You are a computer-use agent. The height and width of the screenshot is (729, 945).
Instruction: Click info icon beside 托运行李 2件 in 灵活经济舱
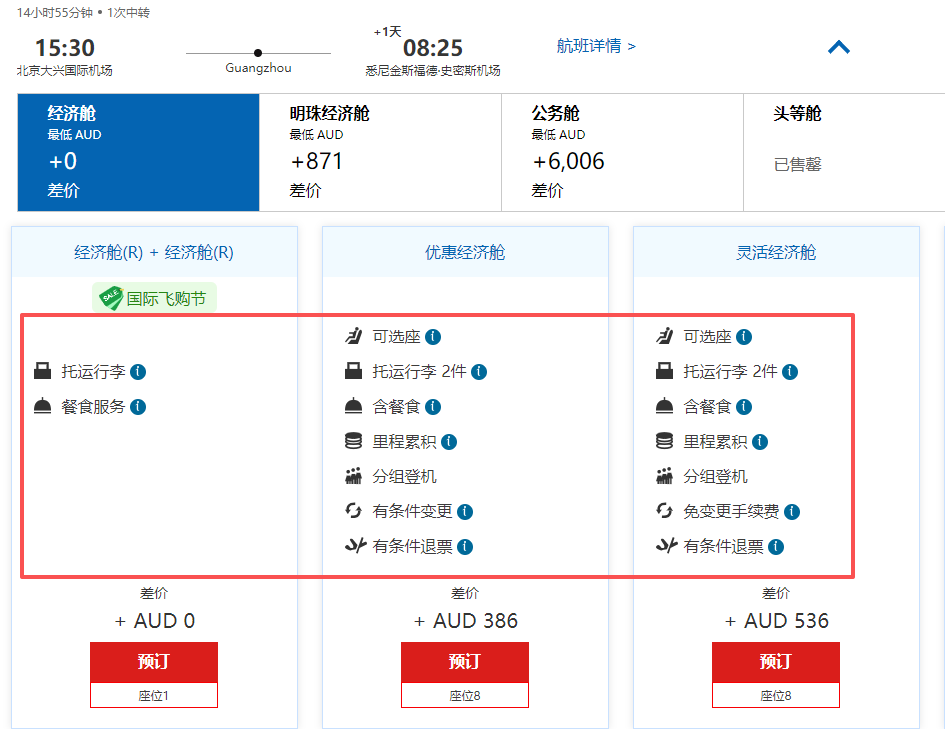tap(790, 372)
